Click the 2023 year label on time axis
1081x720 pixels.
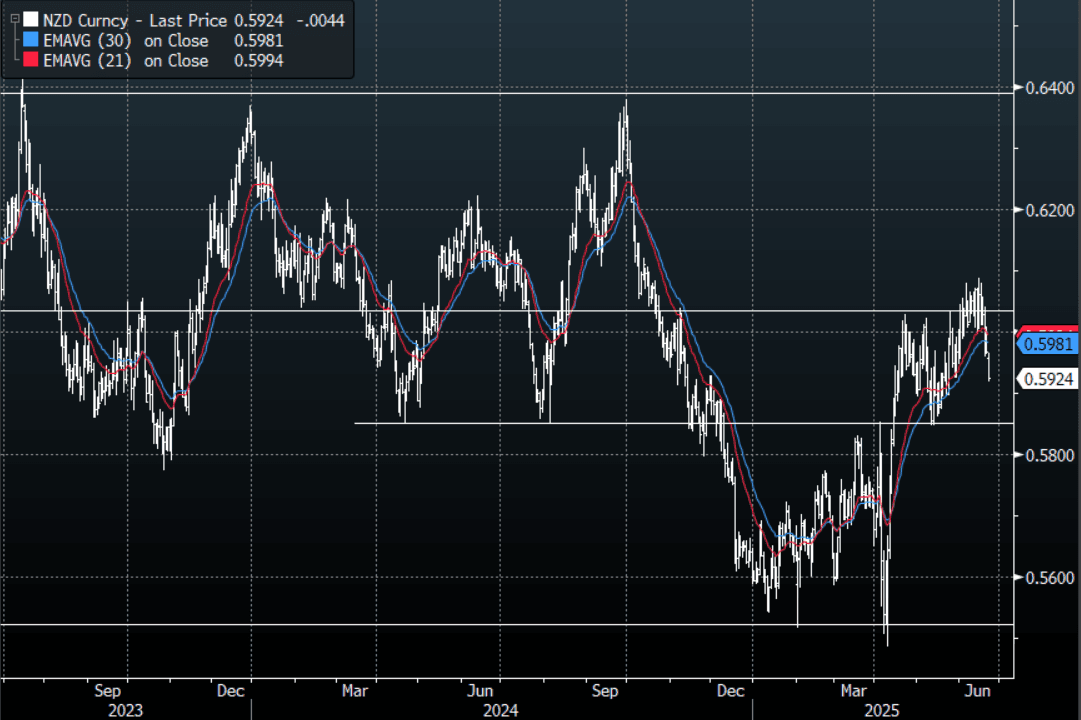click(125, 710)
